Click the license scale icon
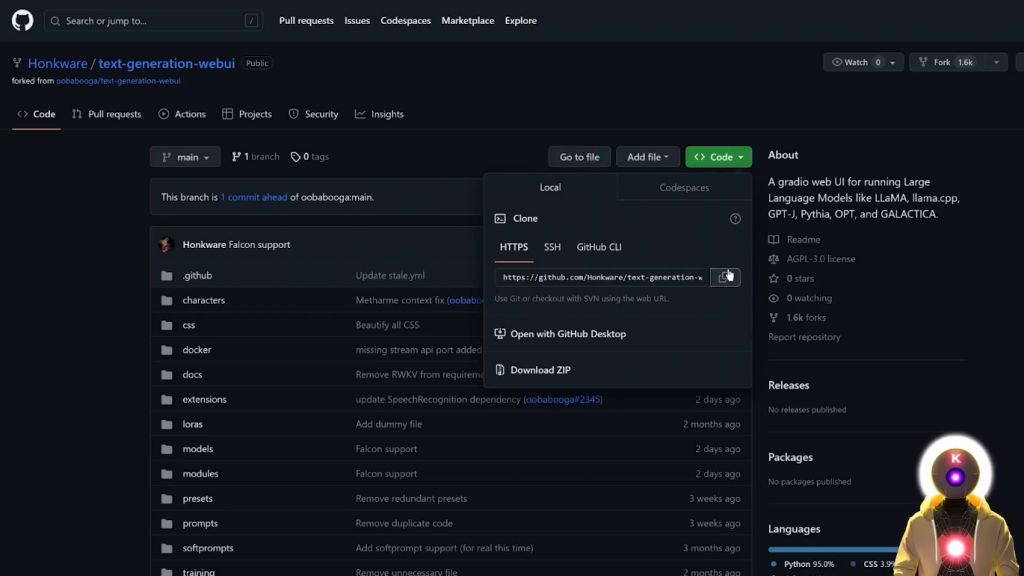 [773, 259]
